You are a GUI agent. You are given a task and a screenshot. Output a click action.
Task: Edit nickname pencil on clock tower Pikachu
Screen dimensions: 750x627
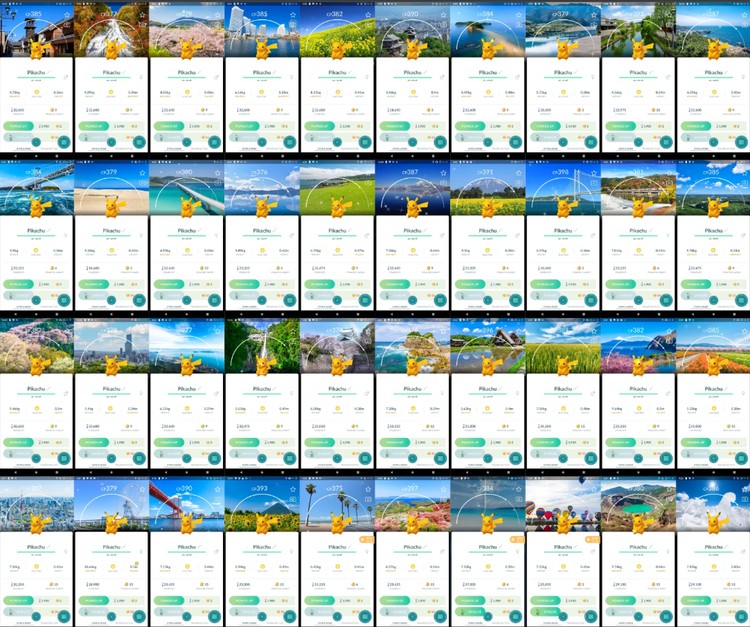49,72
